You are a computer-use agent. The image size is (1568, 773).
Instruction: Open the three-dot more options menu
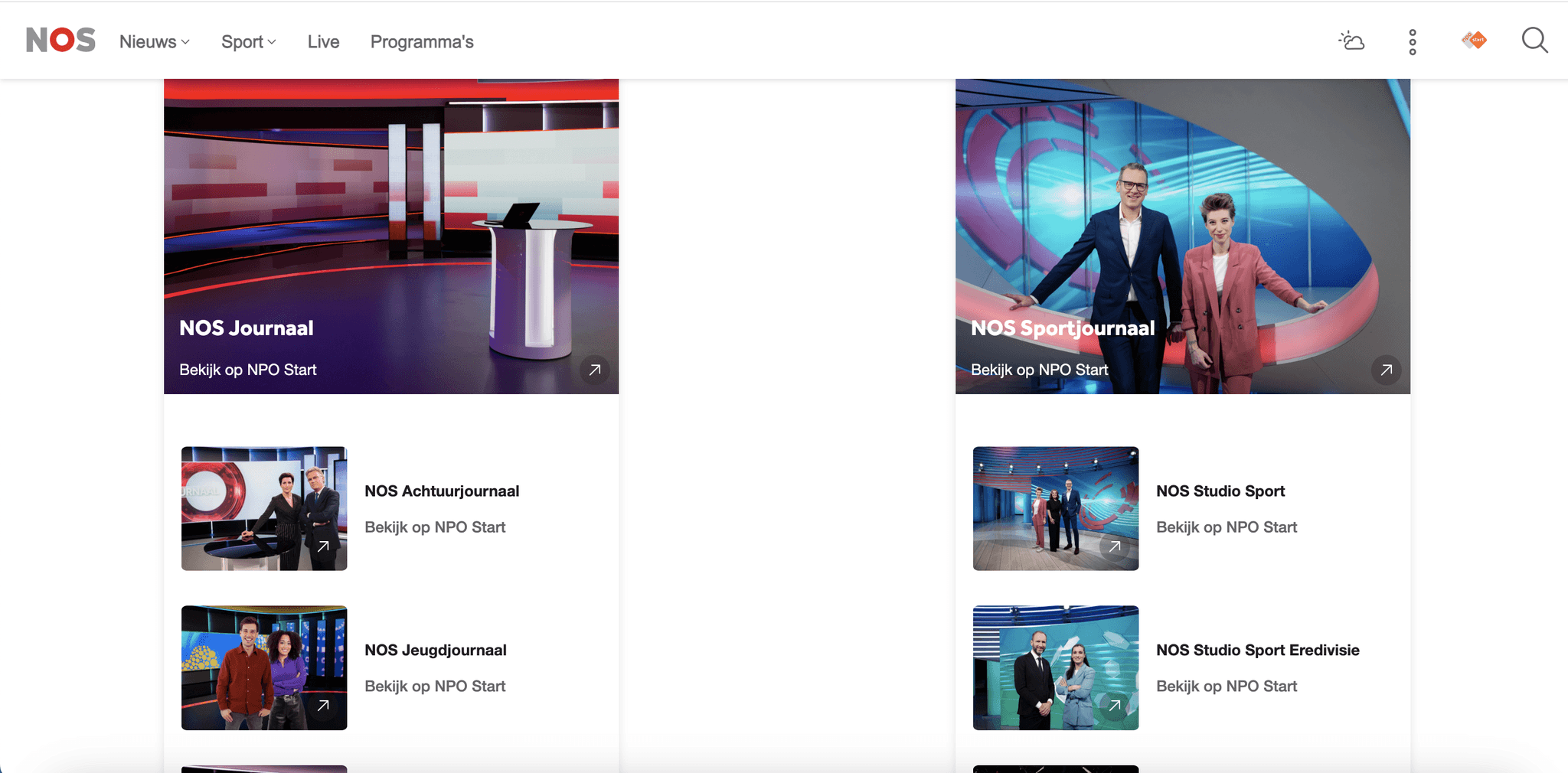pos(1413,42)
